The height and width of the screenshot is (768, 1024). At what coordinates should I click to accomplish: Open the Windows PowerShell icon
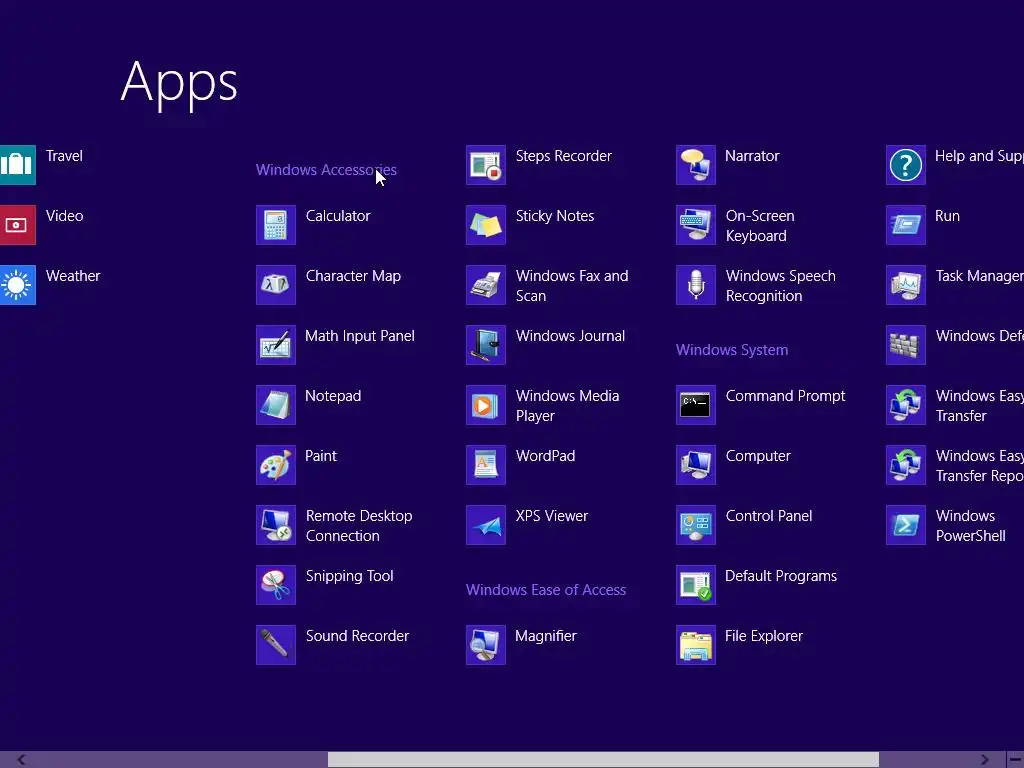[906, 525]
